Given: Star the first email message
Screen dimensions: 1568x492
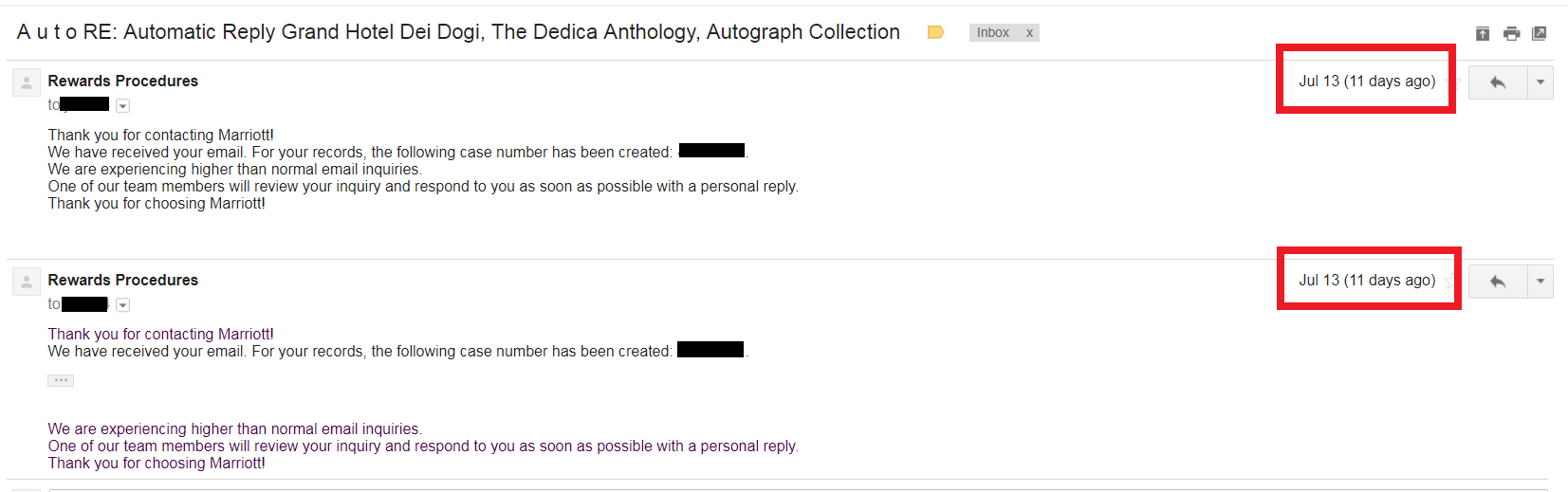Looking at the screenshot, I should 1450,82.
